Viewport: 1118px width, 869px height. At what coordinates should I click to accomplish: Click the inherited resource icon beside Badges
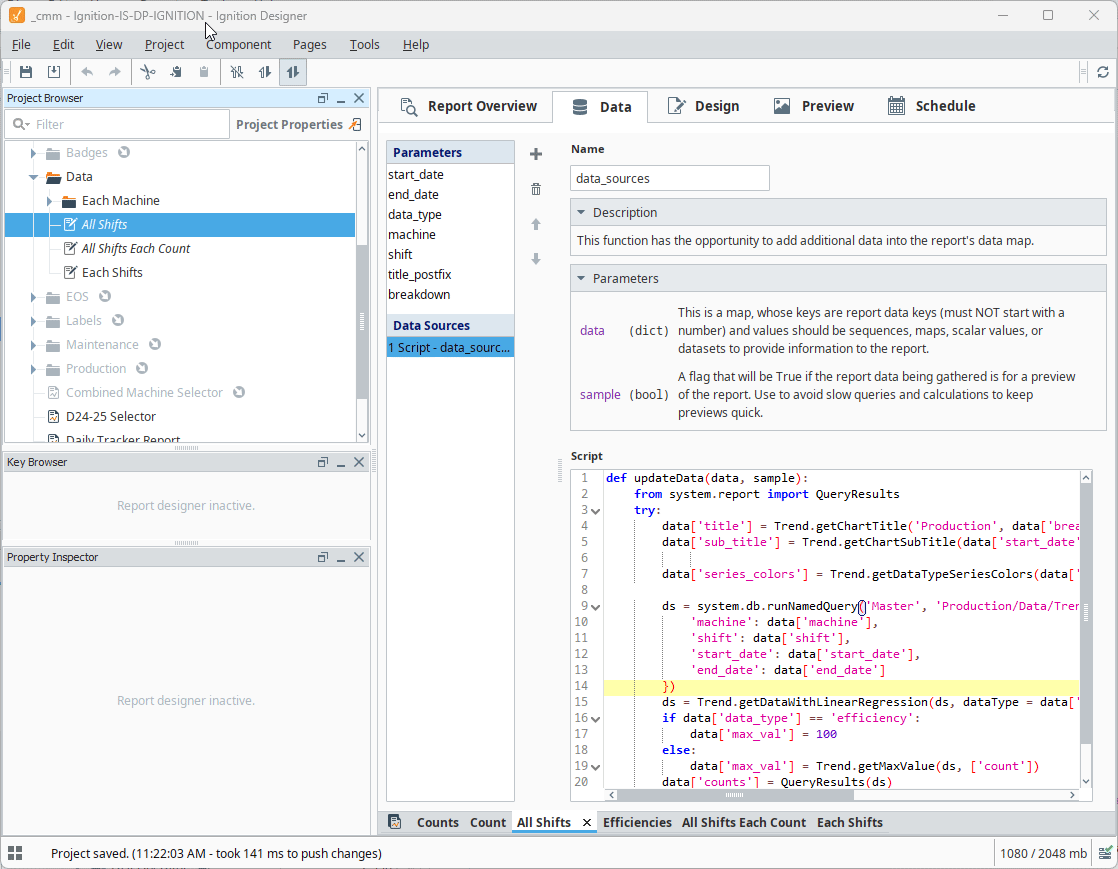pyautogui.click(x=124, y=152)
